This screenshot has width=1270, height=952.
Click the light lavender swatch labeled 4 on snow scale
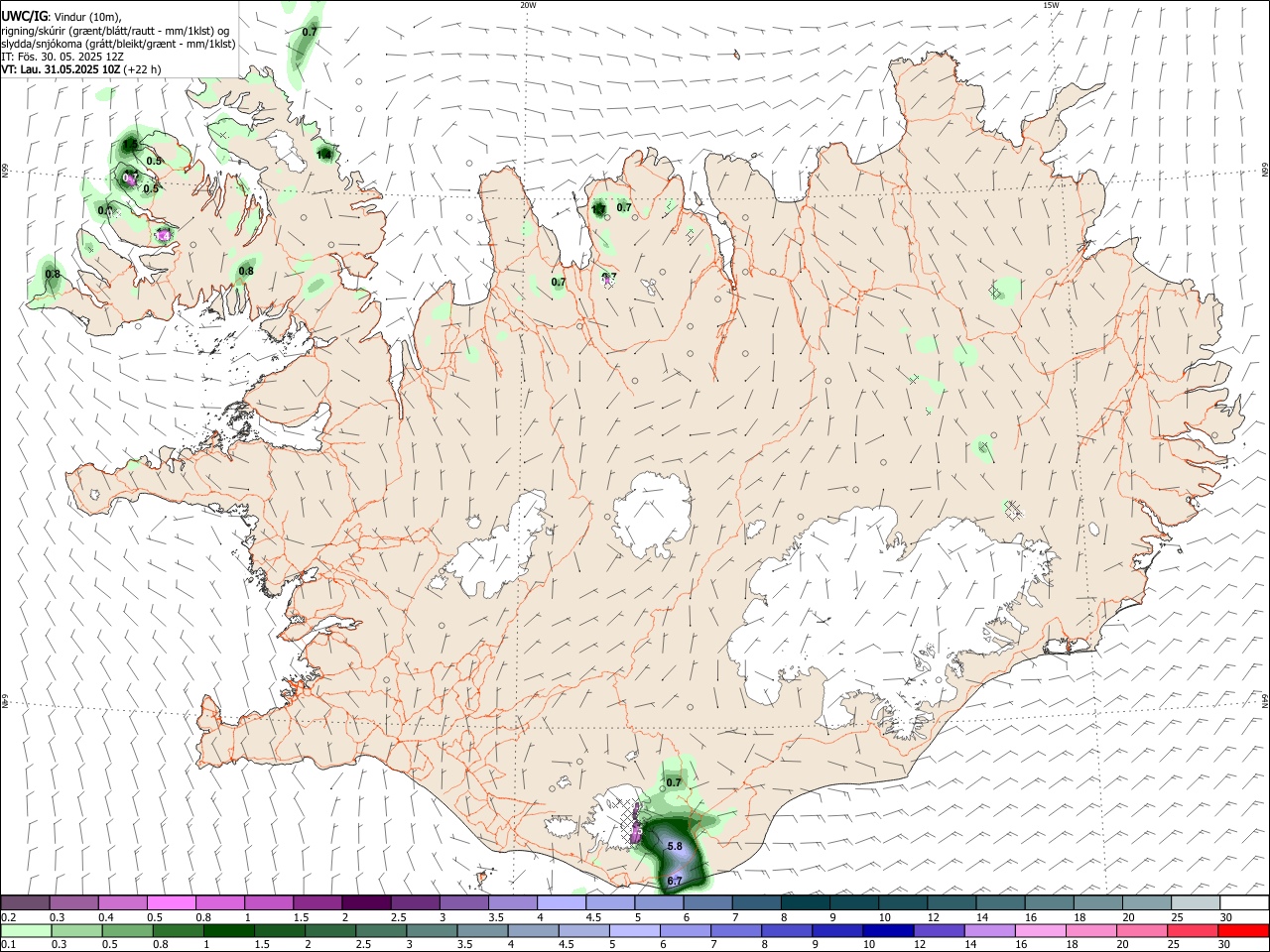[560, 902]
